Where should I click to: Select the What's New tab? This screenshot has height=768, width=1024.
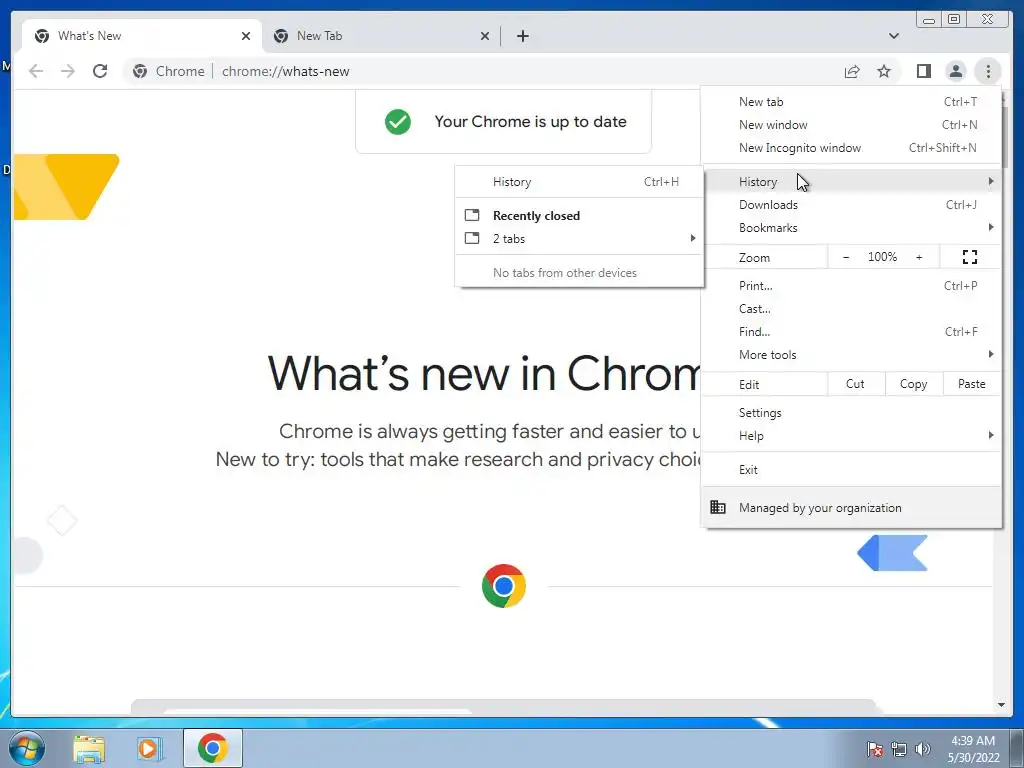pyautogui.click(x=142, y=36)
